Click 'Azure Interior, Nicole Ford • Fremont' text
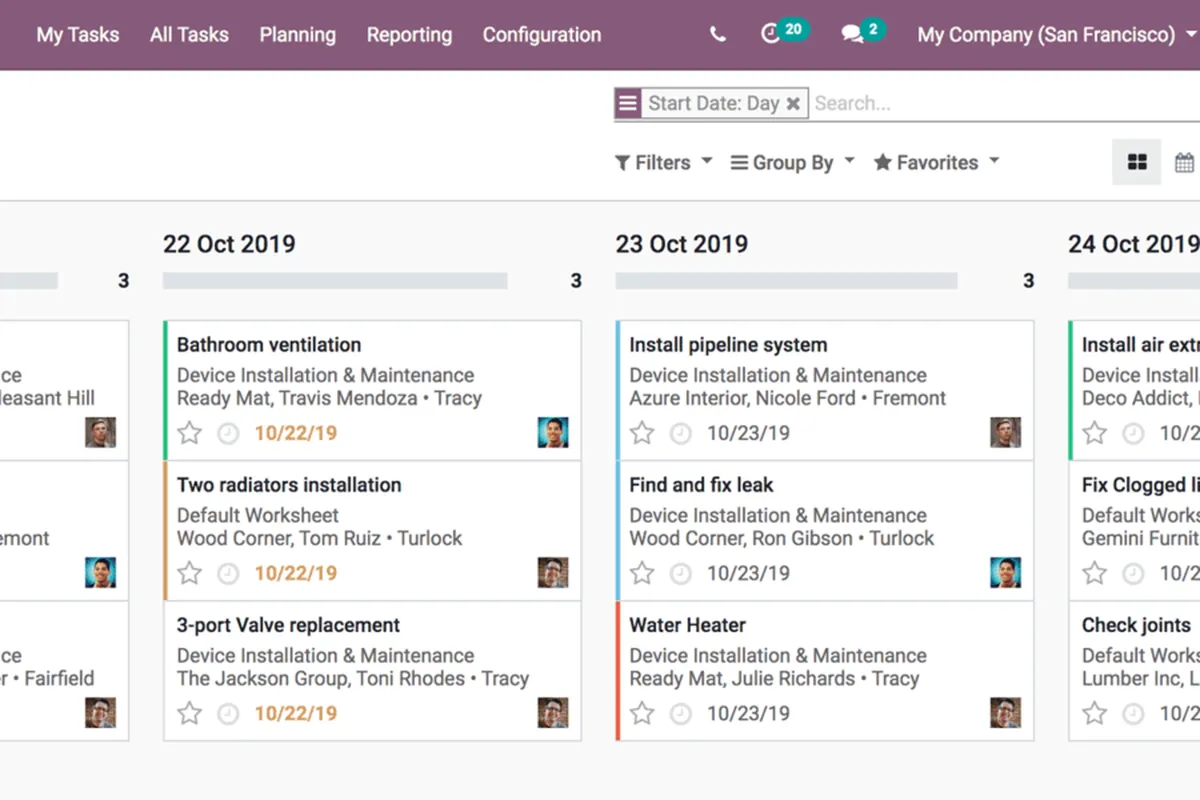Image resolution: width=1200 pixels, height=800 pixels. tap(788, 398)
